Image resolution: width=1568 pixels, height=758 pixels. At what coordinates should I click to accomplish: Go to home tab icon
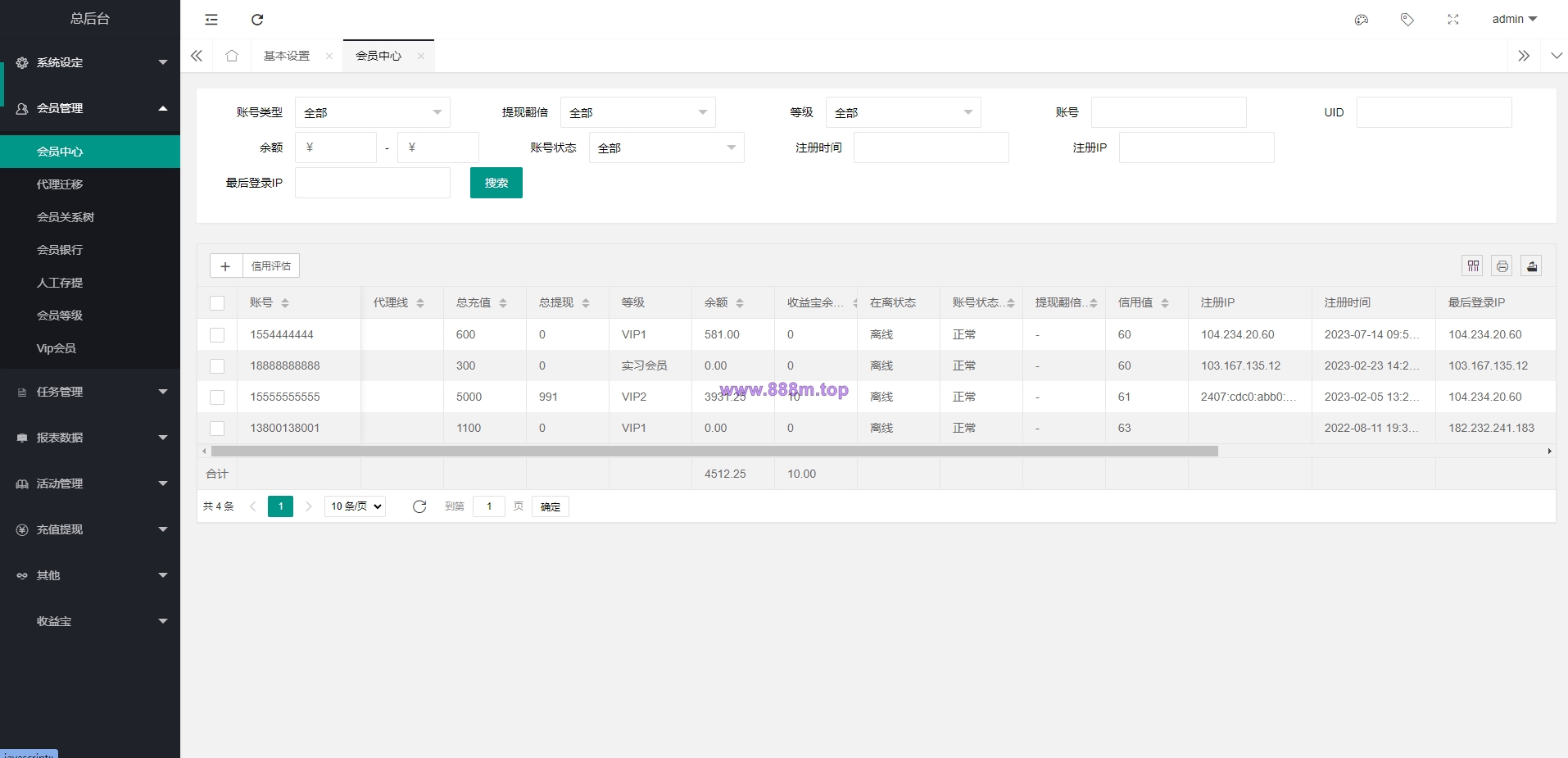point(232,56)
